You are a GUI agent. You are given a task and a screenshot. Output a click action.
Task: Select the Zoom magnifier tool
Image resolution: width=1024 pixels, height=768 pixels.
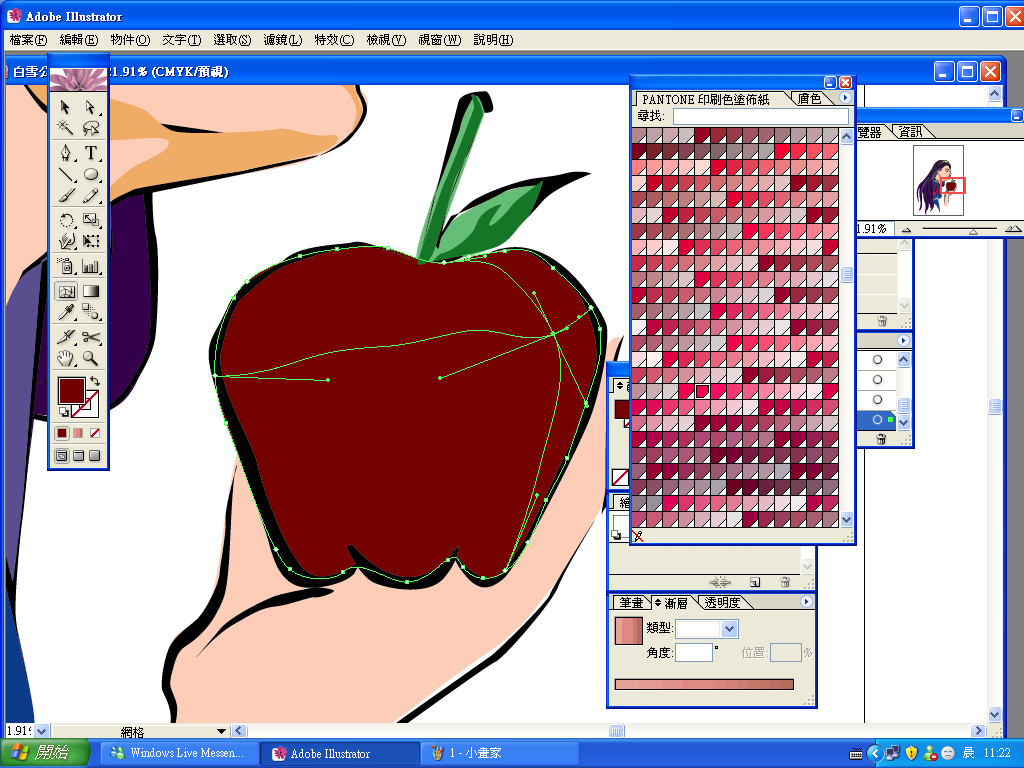click(x=91, y=358)
